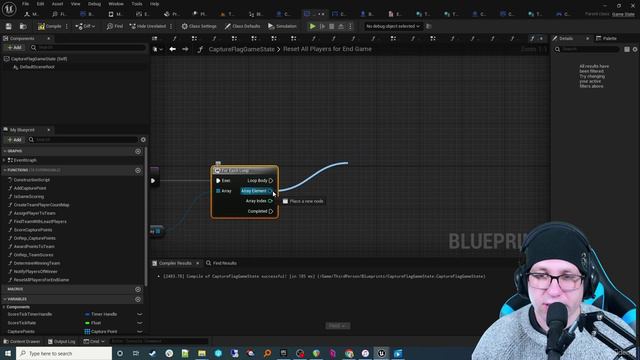This screenshot has width=640, height=360.
Task: Browse to asset in Content Browser
Action: coord(23,26)
